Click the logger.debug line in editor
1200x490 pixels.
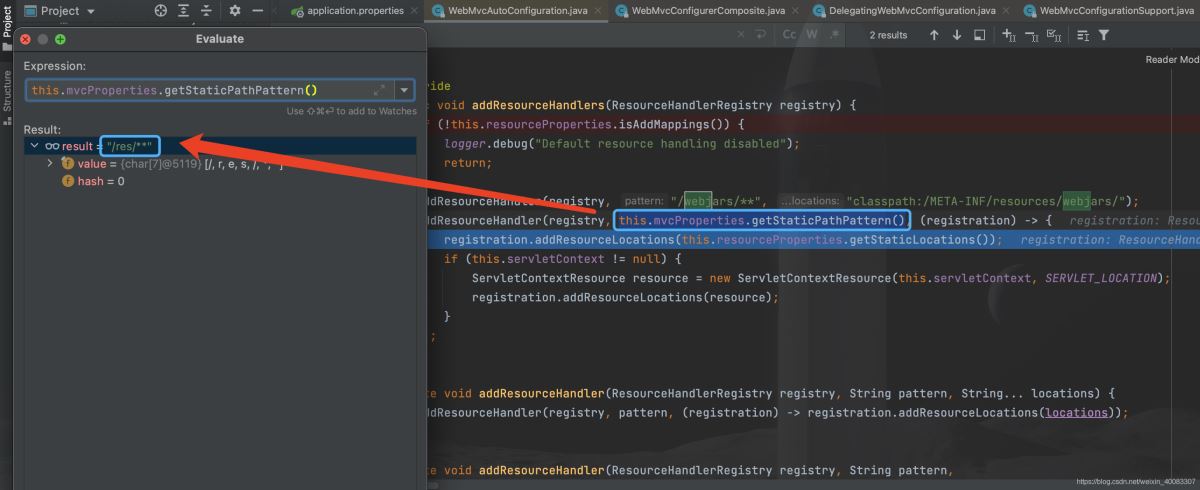point(622,143)
